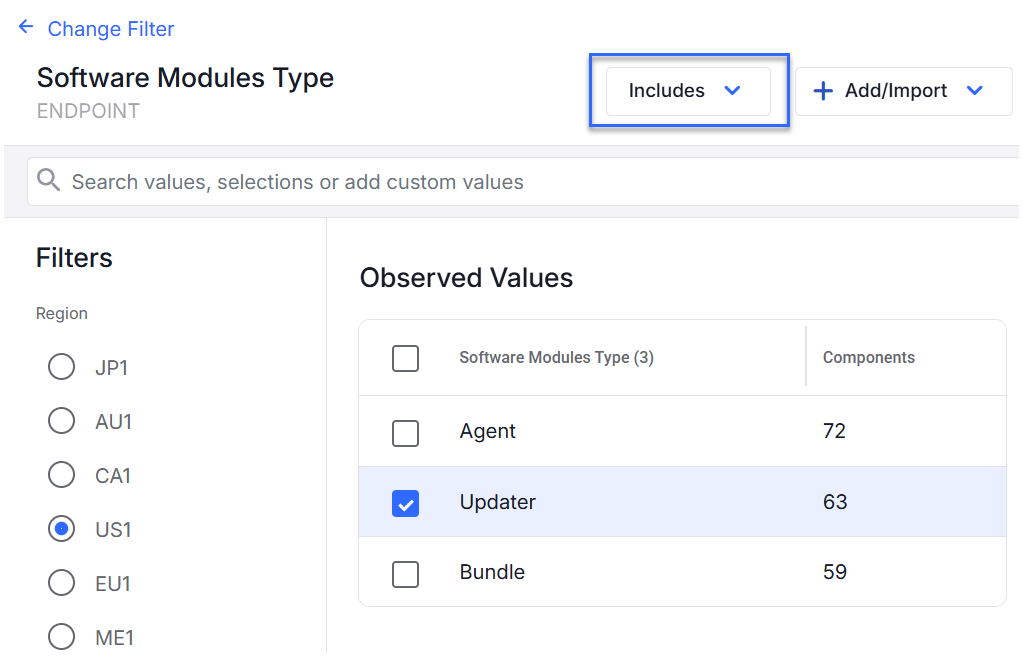The width and height of the screenshot is (1023, 657).
Task: Expand the Add/Import dropdown chevron
Action: (x=975, y=90)
